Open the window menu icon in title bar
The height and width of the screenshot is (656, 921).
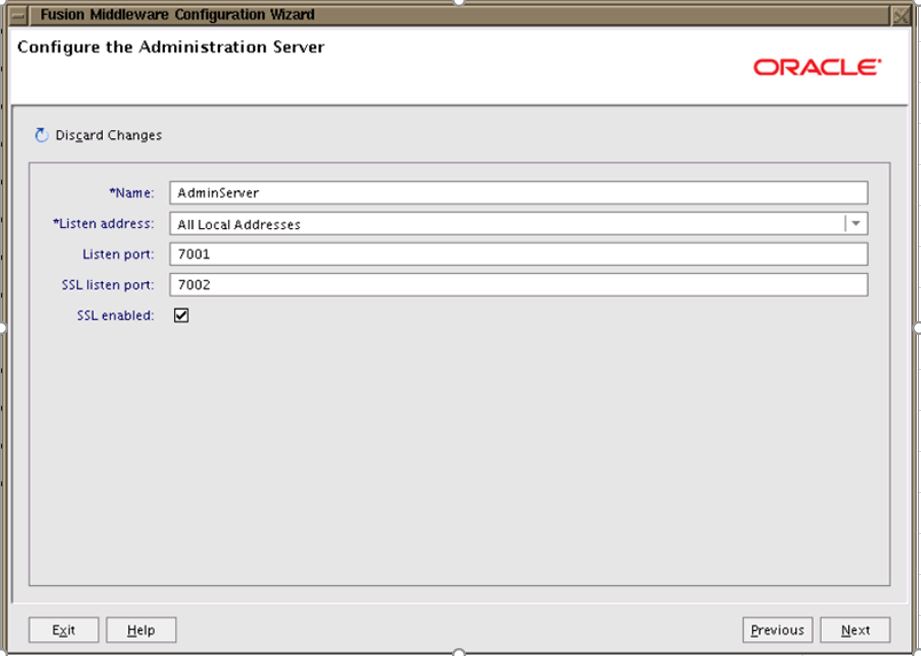pos(18,15)
